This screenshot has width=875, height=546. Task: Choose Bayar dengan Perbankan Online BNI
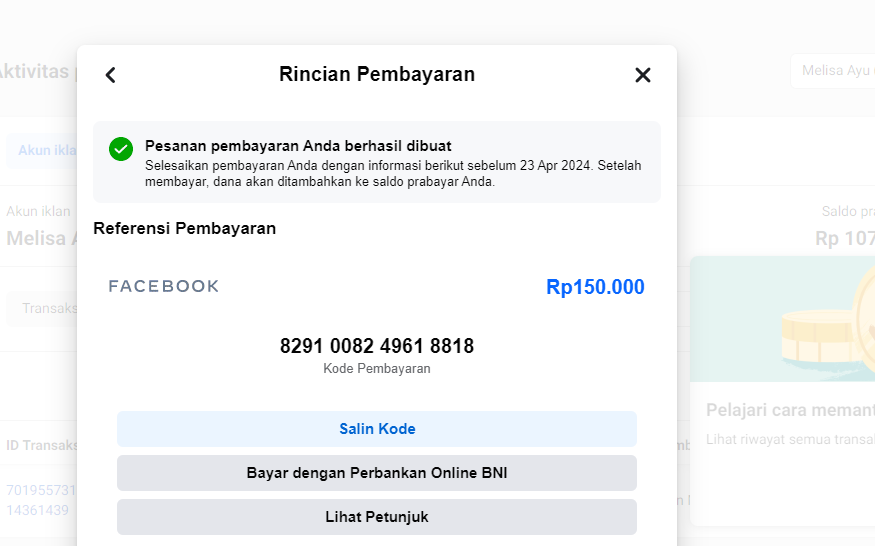click(x=377, y=473)
